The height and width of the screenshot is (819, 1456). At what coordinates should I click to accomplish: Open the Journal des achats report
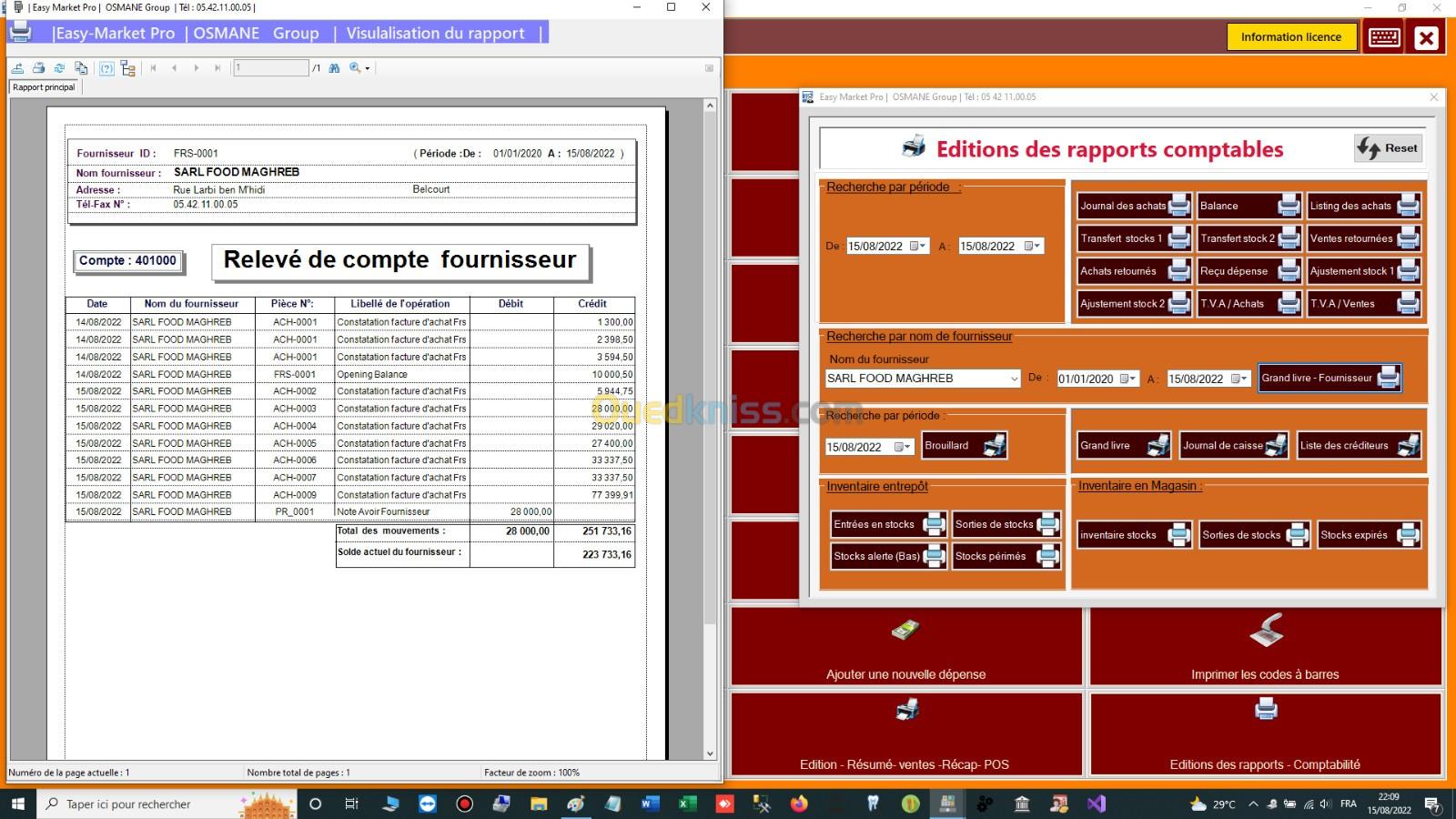point(1133,206)
